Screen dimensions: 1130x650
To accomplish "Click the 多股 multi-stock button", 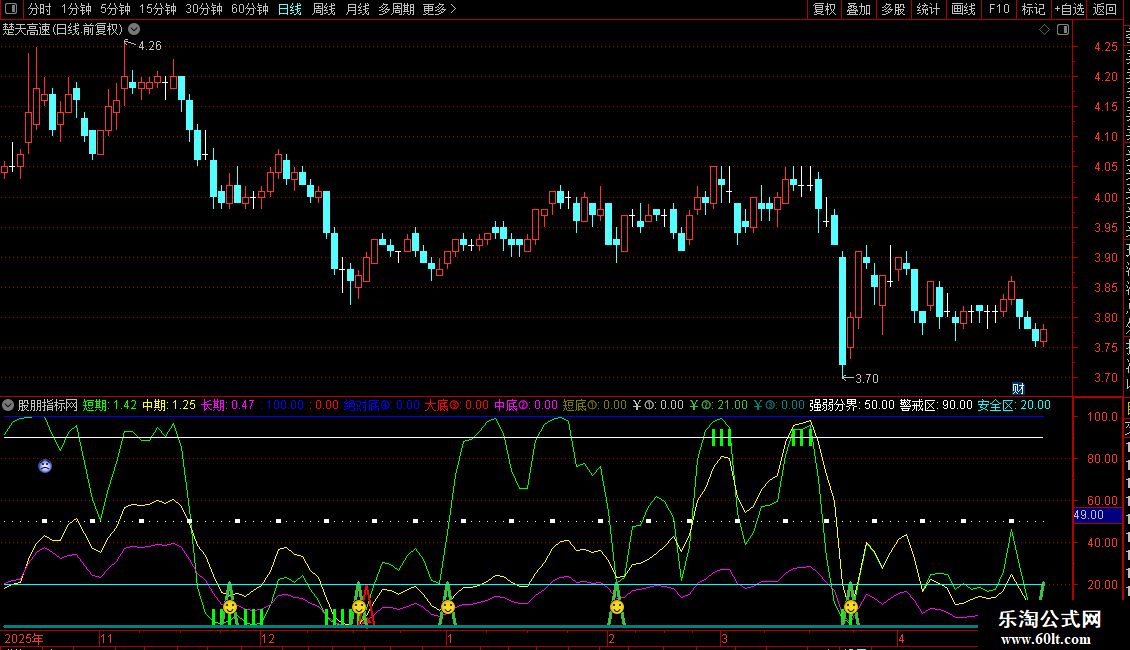I will click(893, 9).
